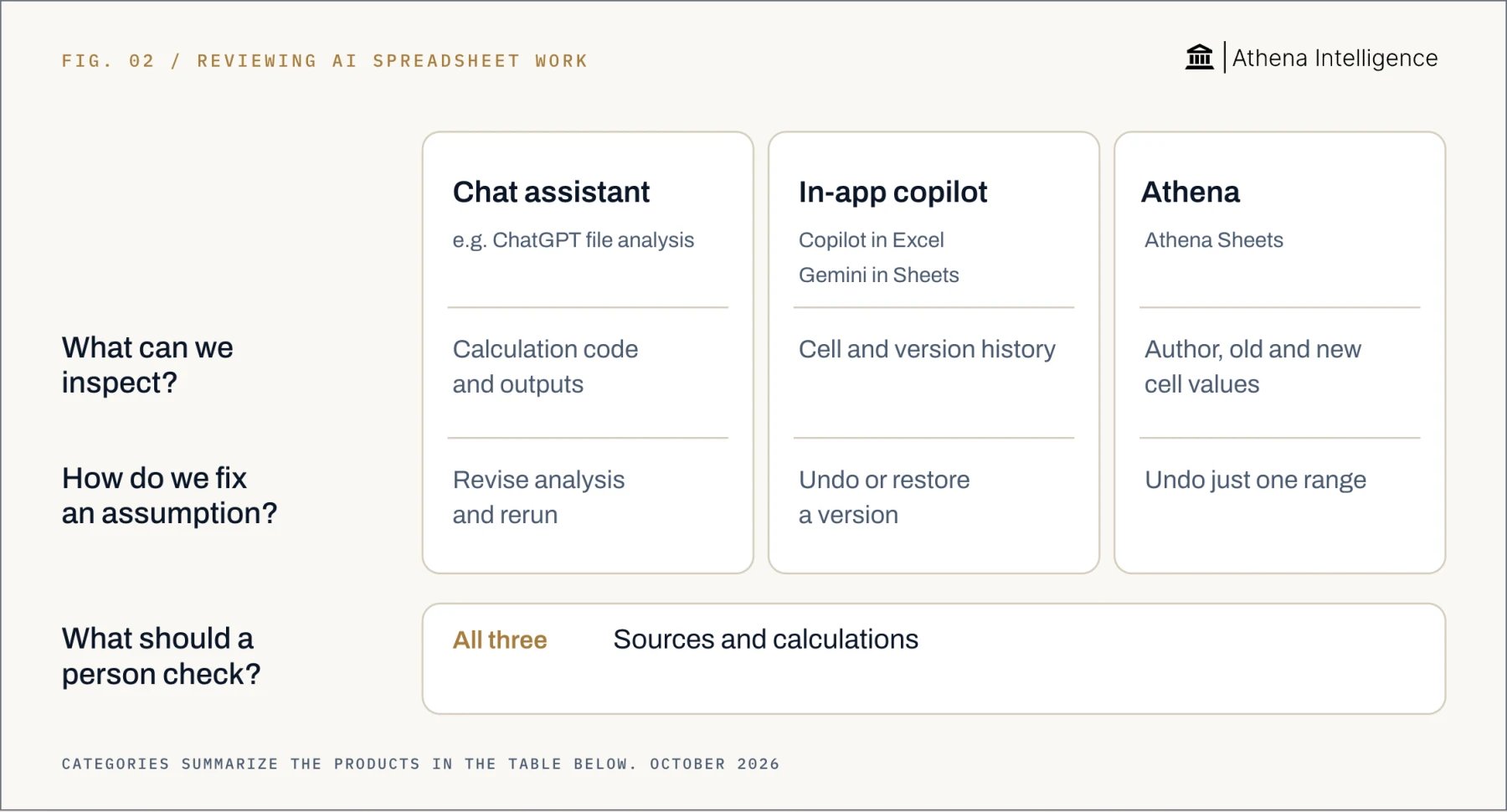The image size is (1507, 812).
Task: Click the 'Copilot in Excel' line
Action: tap(871, 240)
